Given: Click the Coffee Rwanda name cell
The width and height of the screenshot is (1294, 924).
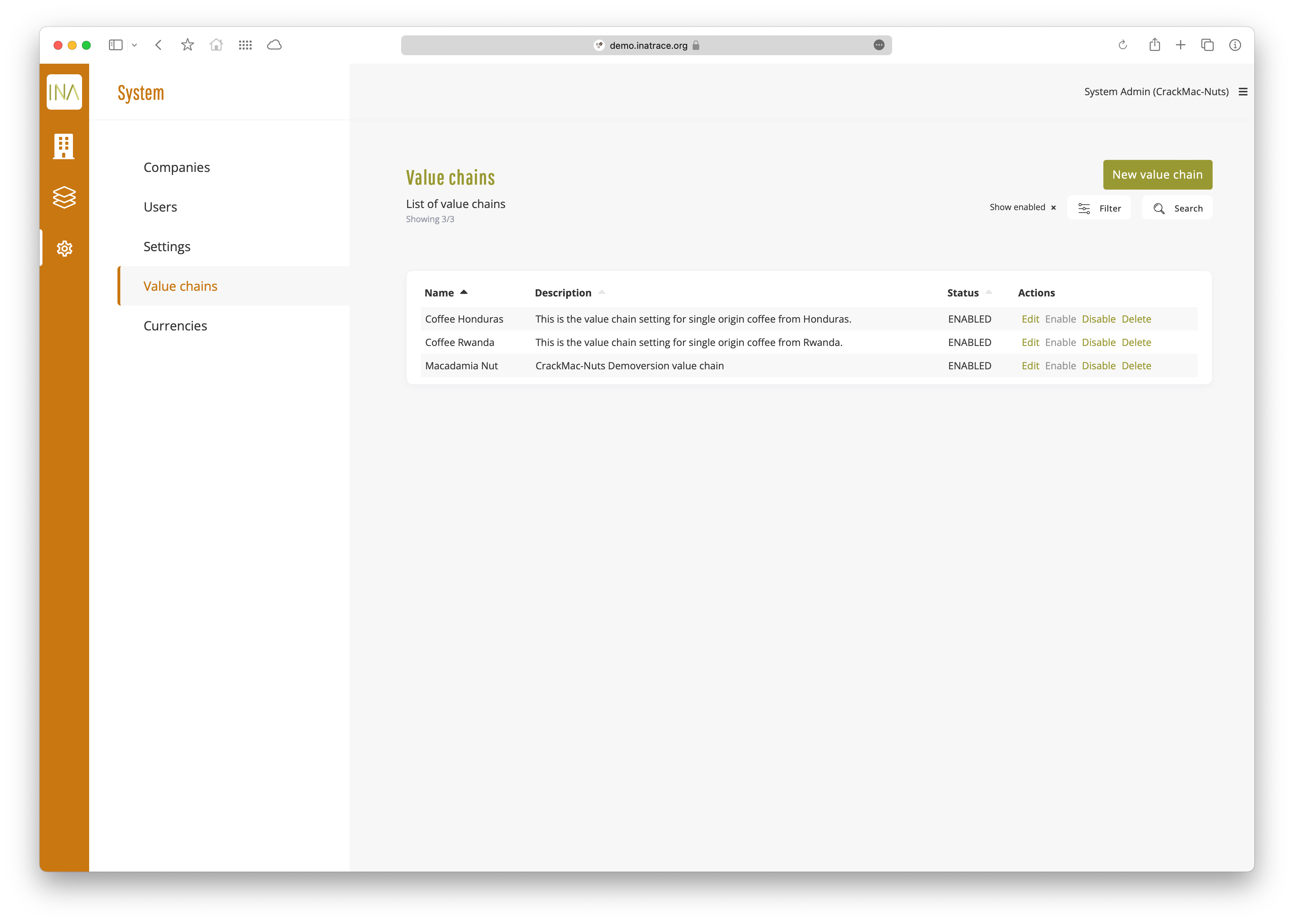Looking at the screenshot, I should (x=460, y=342).
